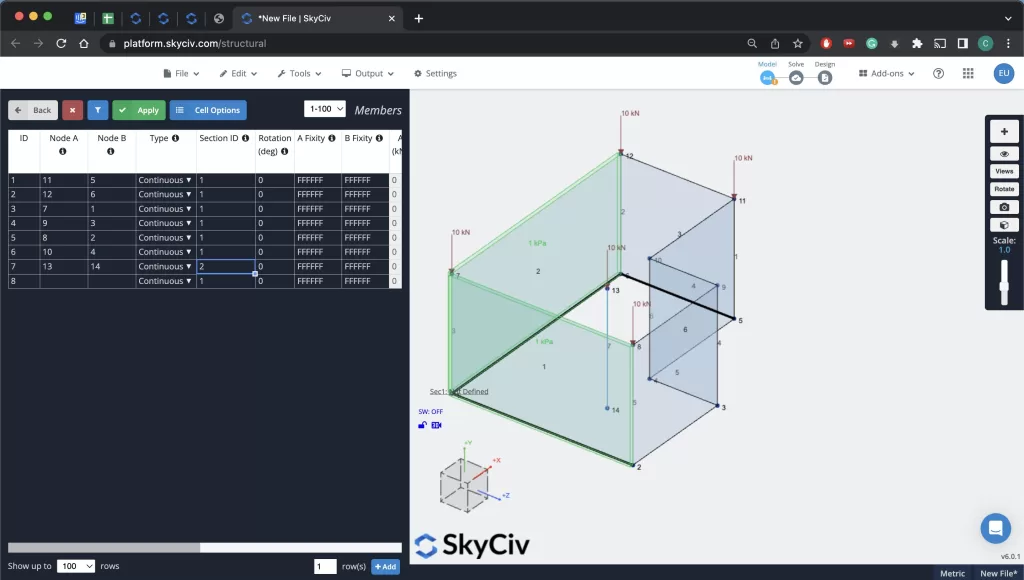Show Section ID column info icon
Viewport: 1024px width, 580px height.
point(246,138)
